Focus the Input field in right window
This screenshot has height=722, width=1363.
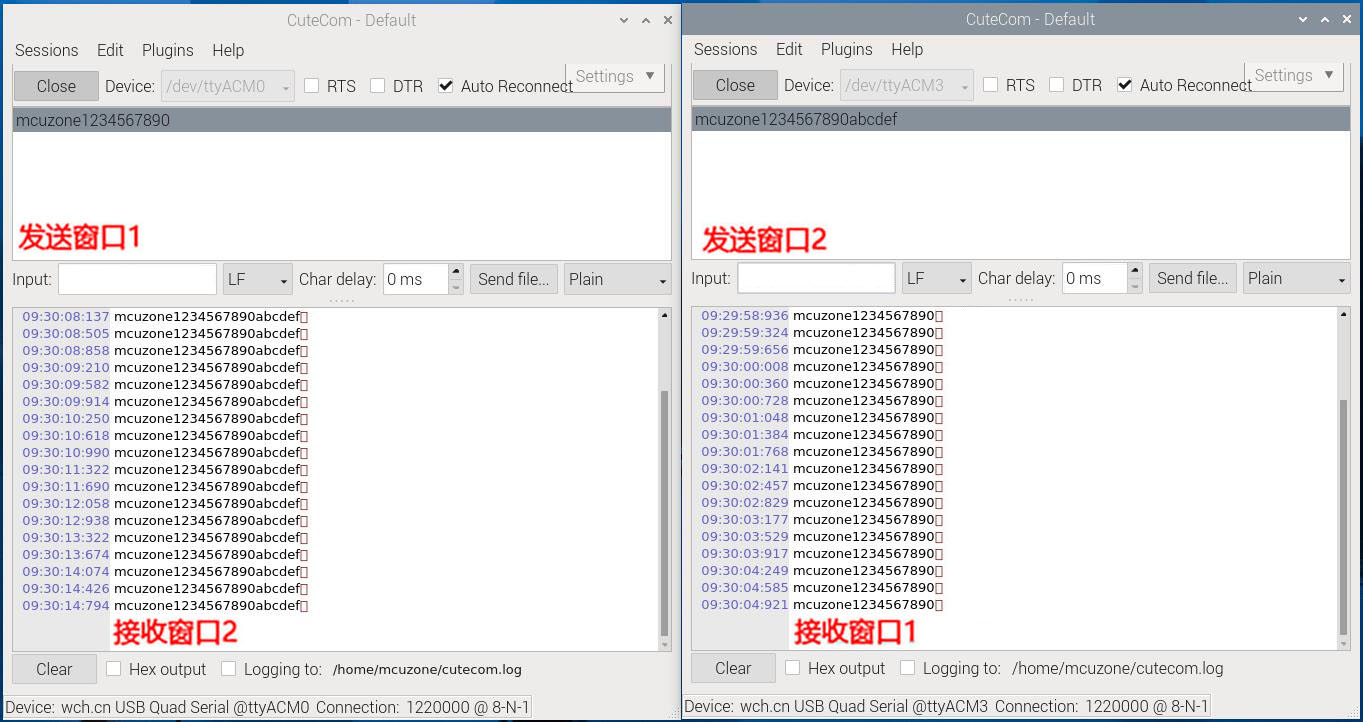tap(816, 278)
